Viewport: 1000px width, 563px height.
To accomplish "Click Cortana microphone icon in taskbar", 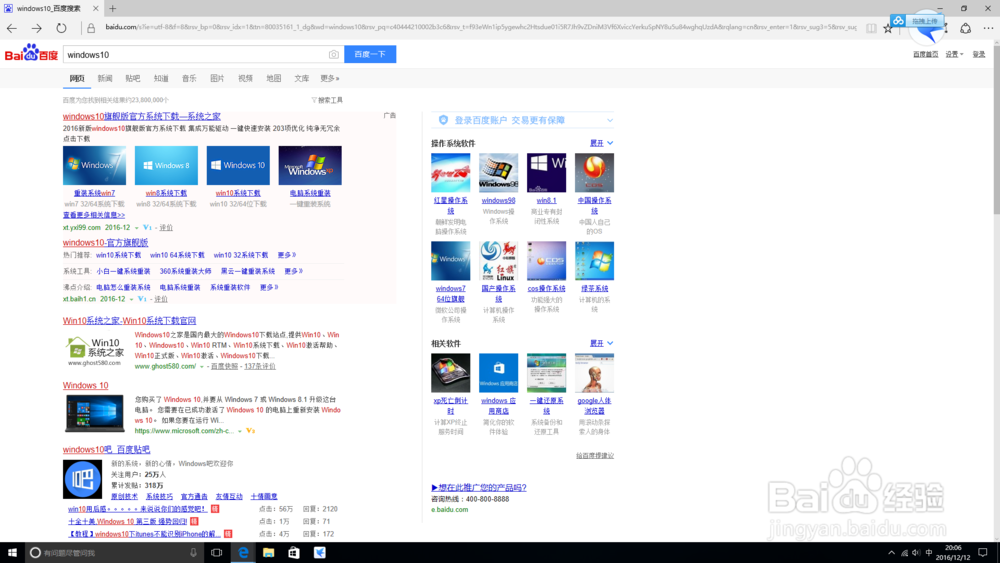I will pos(193,553).
